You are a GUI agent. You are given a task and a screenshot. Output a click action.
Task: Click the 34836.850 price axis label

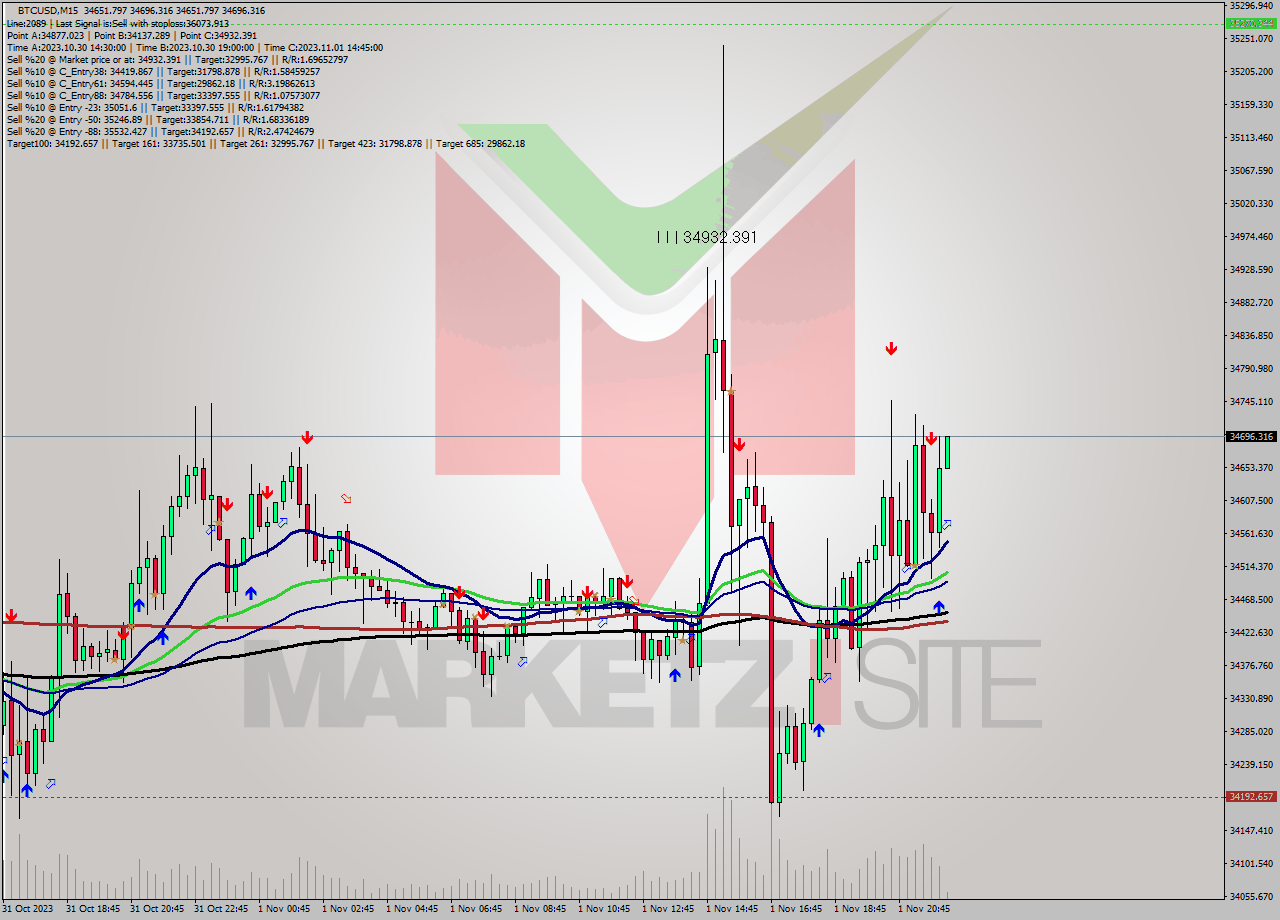(1251, 335)
